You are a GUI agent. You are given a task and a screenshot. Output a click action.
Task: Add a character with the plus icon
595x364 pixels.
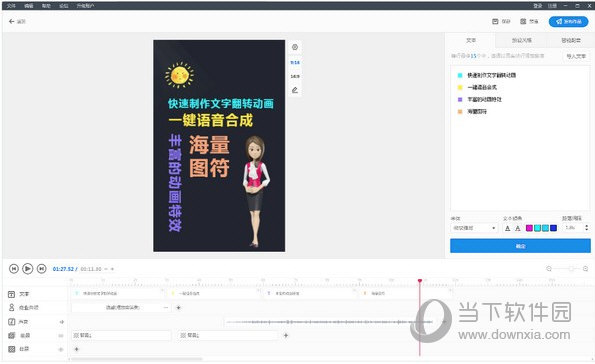point(178,307)
